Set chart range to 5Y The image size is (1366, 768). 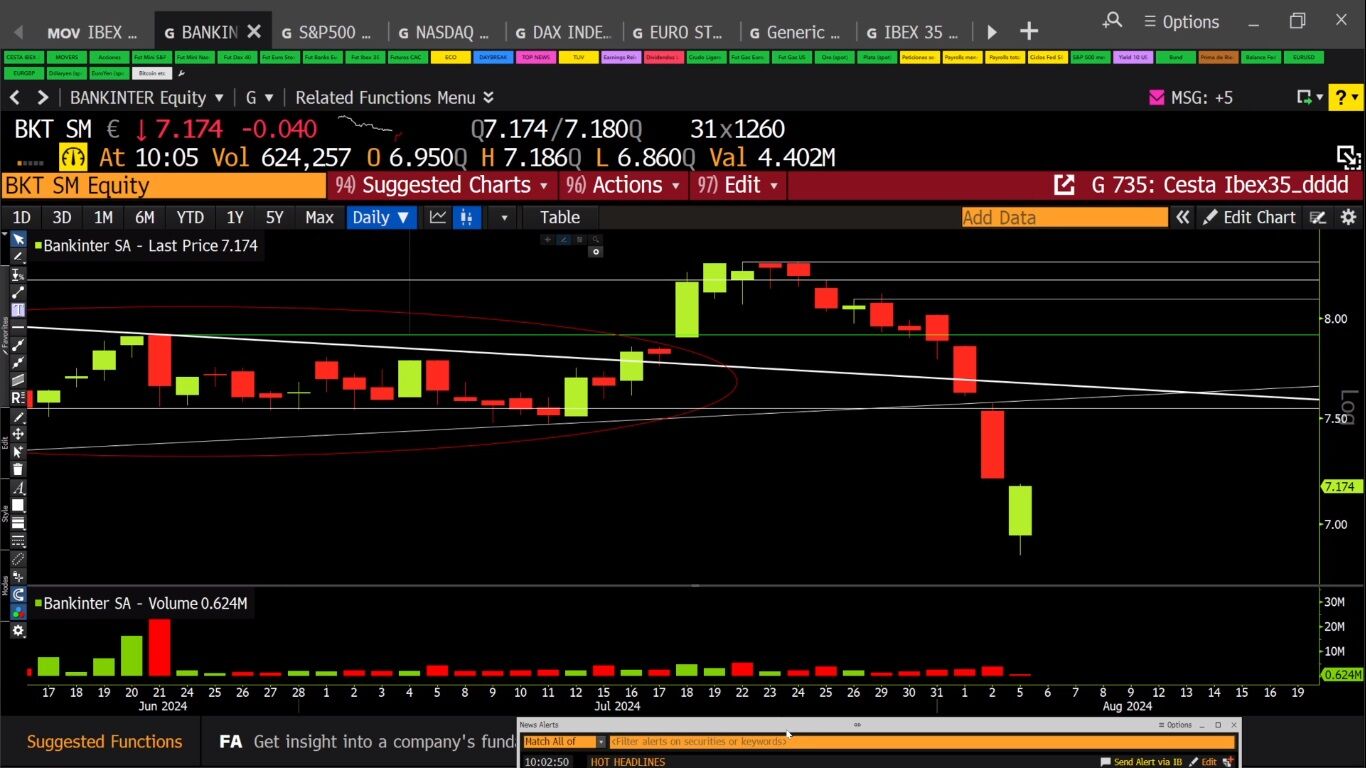coord(274,217)
